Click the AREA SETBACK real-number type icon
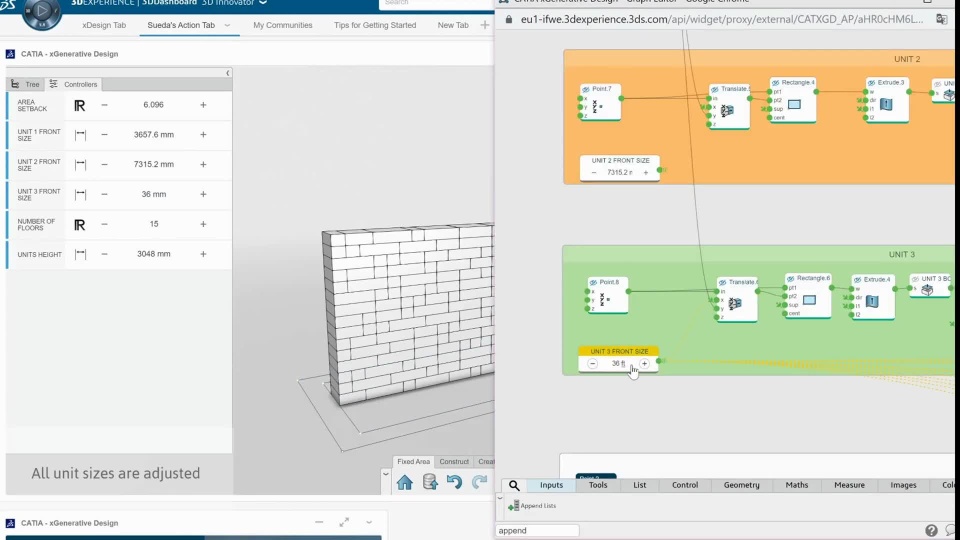 (x=80, y=105)
